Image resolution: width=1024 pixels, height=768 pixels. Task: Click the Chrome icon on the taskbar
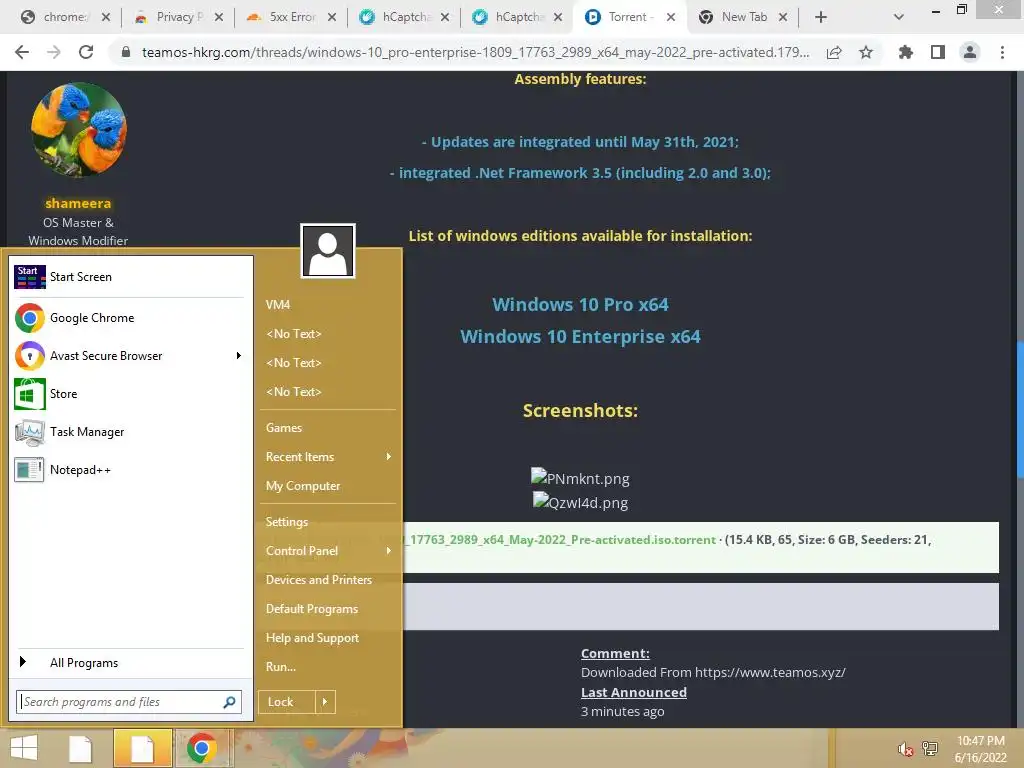pos(202,748)
